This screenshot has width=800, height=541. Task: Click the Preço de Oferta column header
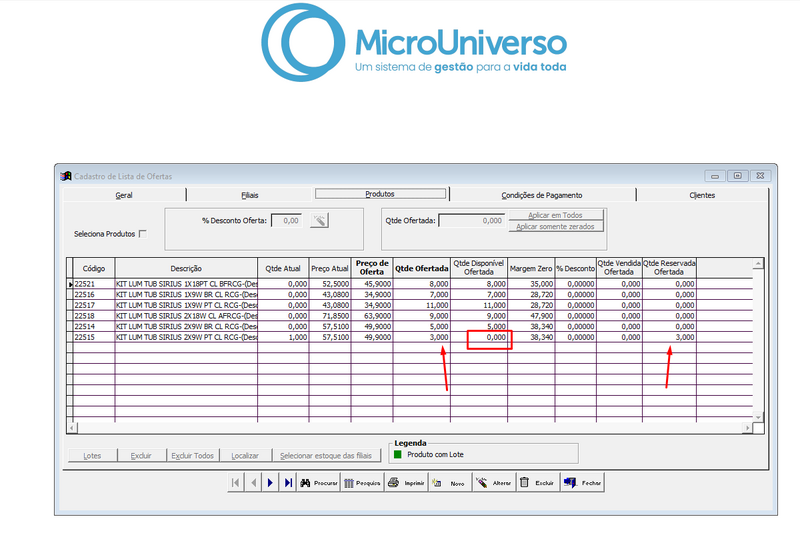coord(372,268)
